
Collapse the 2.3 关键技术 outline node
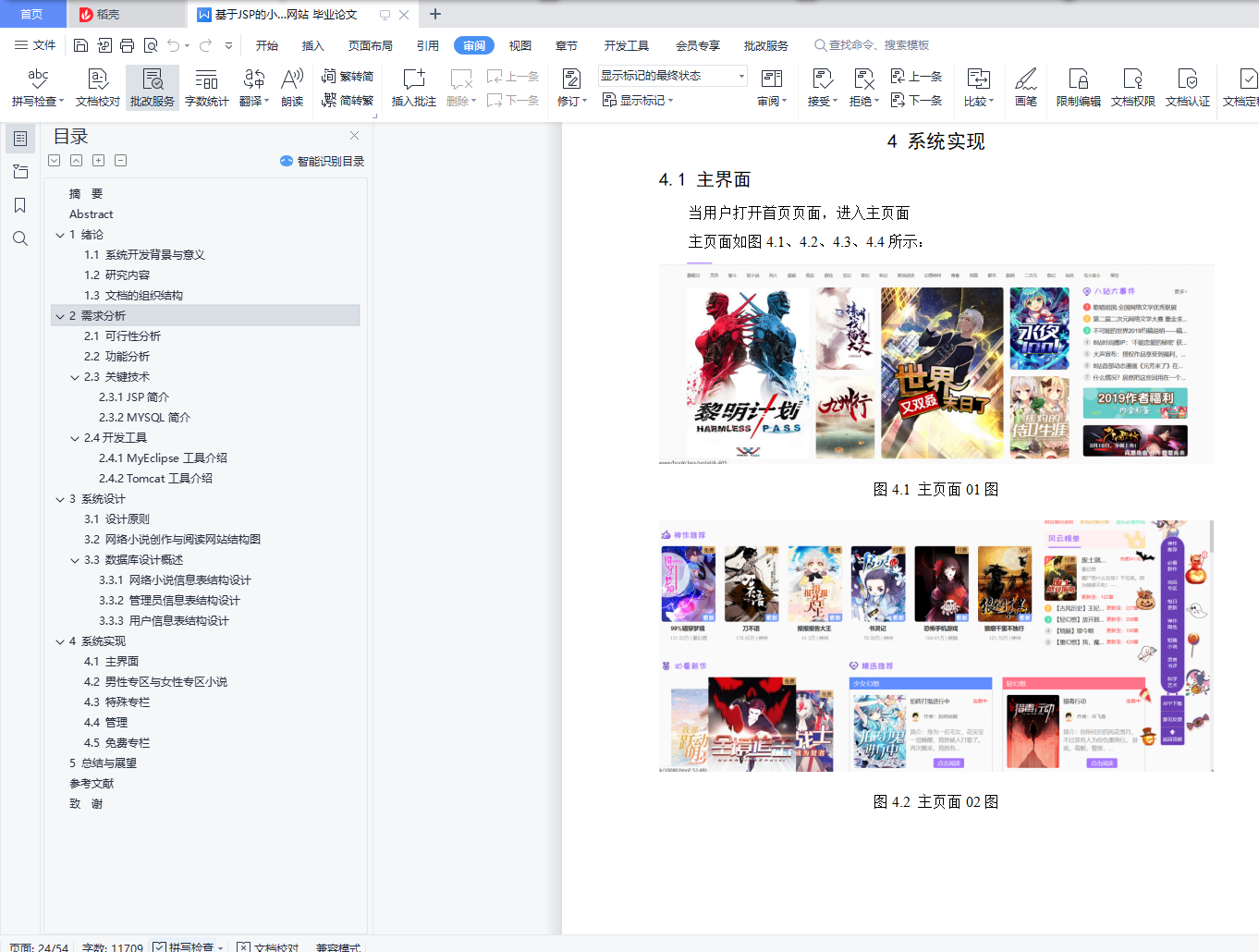tap(75, 377)
